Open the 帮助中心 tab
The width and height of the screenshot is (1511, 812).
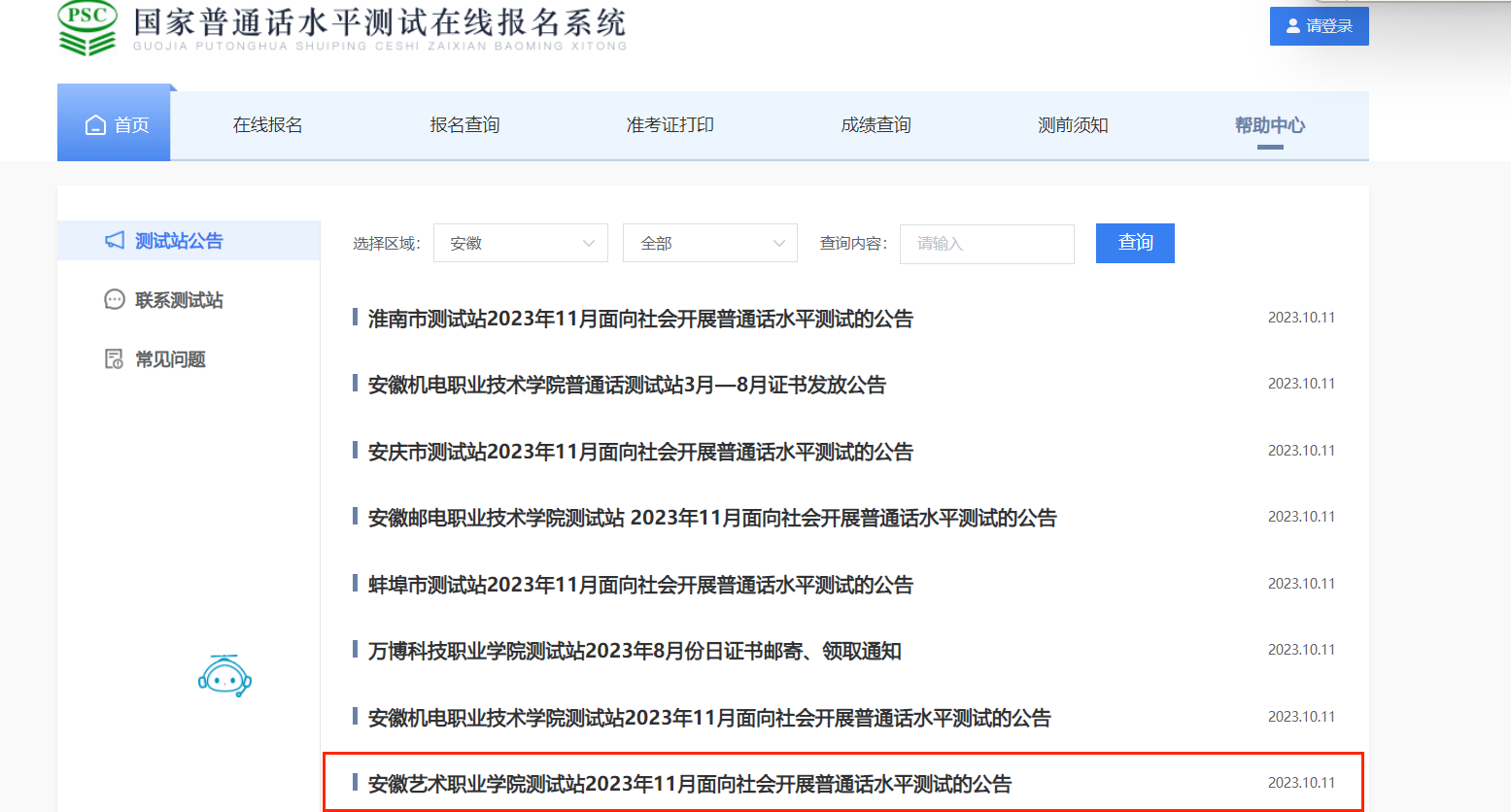point(1269,125)
